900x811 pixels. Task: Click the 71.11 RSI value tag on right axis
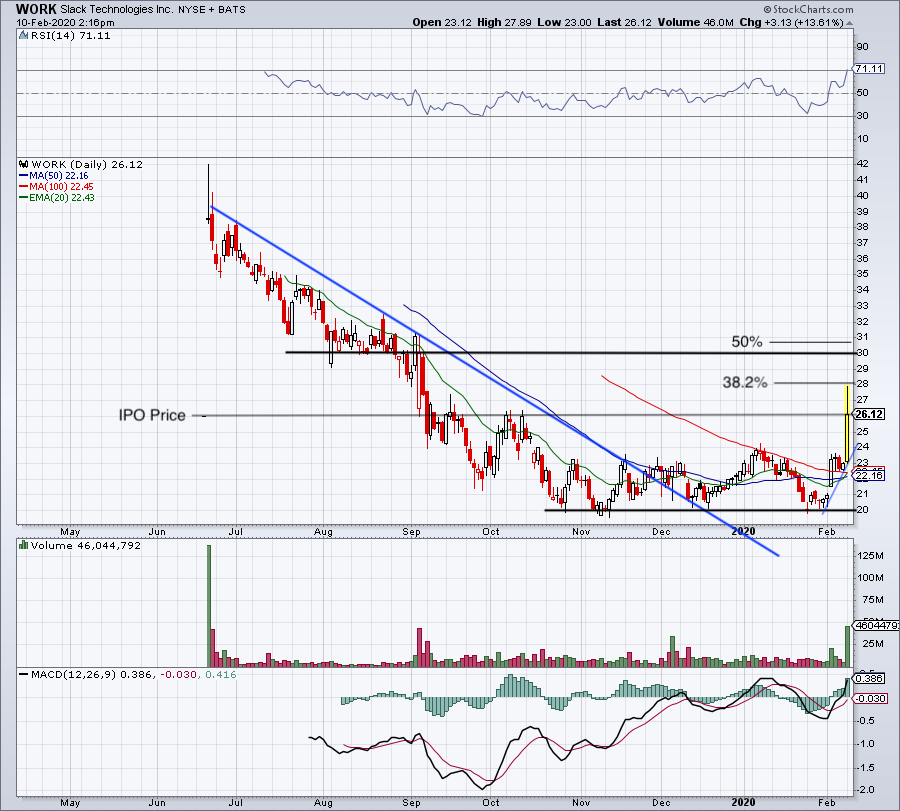coord(868,69)
